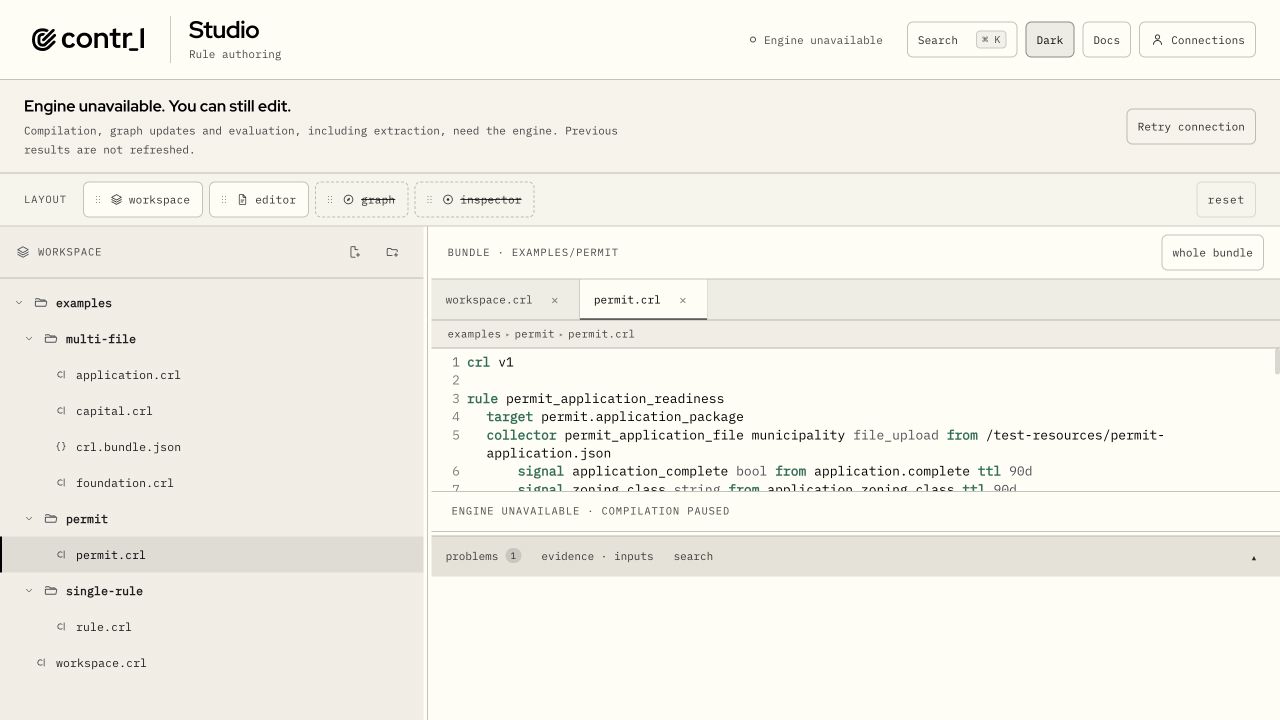Click 'examples' in the breadcrumb path
The width and height of the screenshot is (1280, 720).
point(474,334)
